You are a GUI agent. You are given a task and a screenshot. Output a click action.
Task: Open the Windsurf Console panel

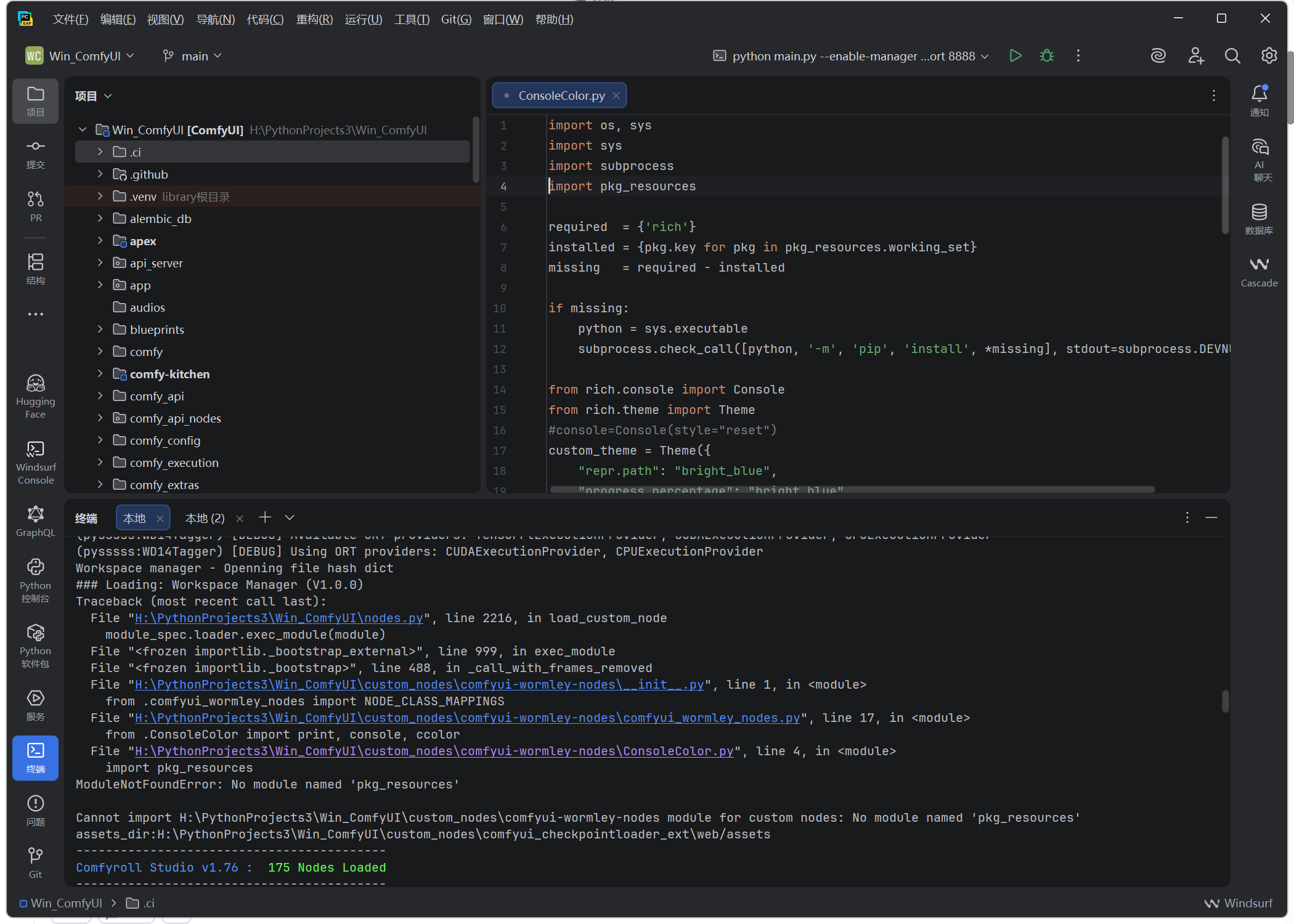tap(35, 462)
